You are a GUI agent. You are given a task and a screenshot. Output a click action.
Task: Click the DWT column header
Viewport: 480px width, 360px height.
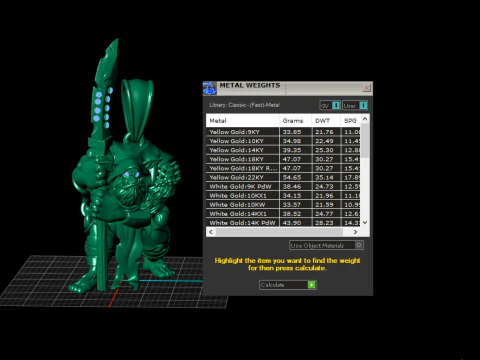click(x=326, y=121)
